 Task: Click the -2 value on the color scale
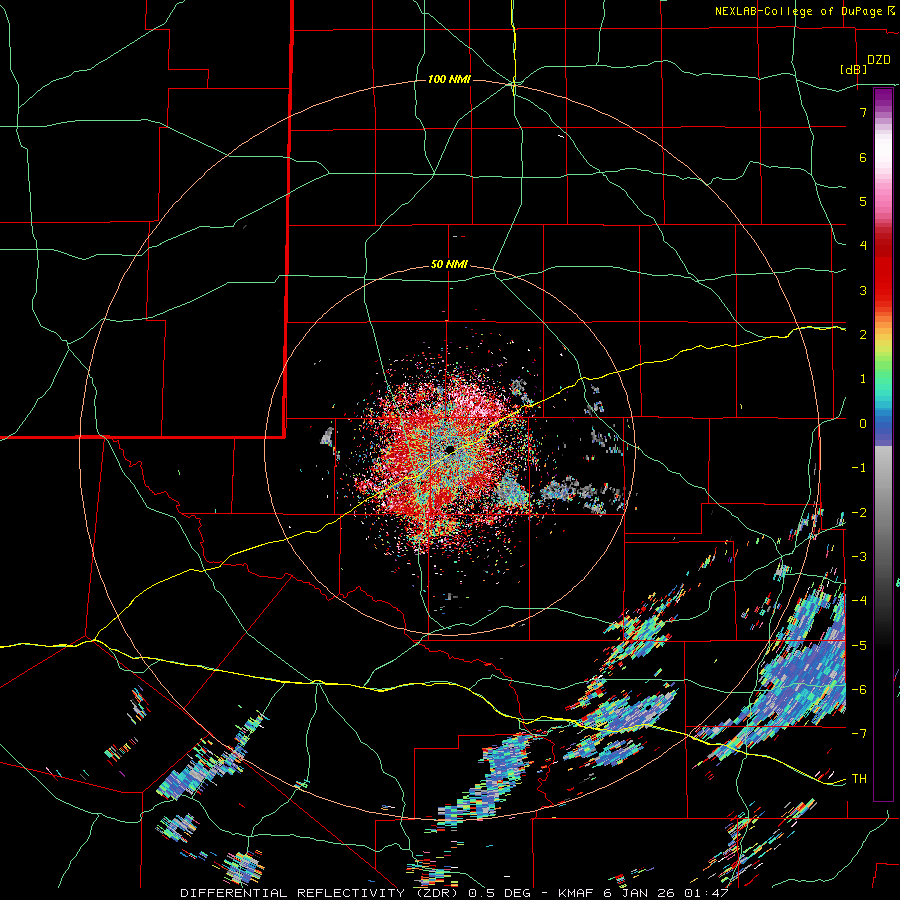coord(859,512)
